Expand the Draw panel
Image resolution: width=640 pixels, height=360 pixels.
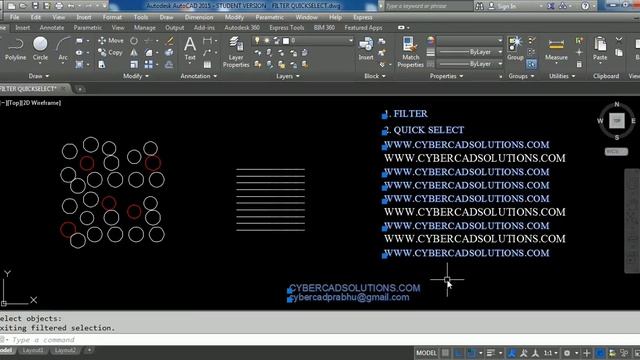pyautogui.click(x=39, y=76)
